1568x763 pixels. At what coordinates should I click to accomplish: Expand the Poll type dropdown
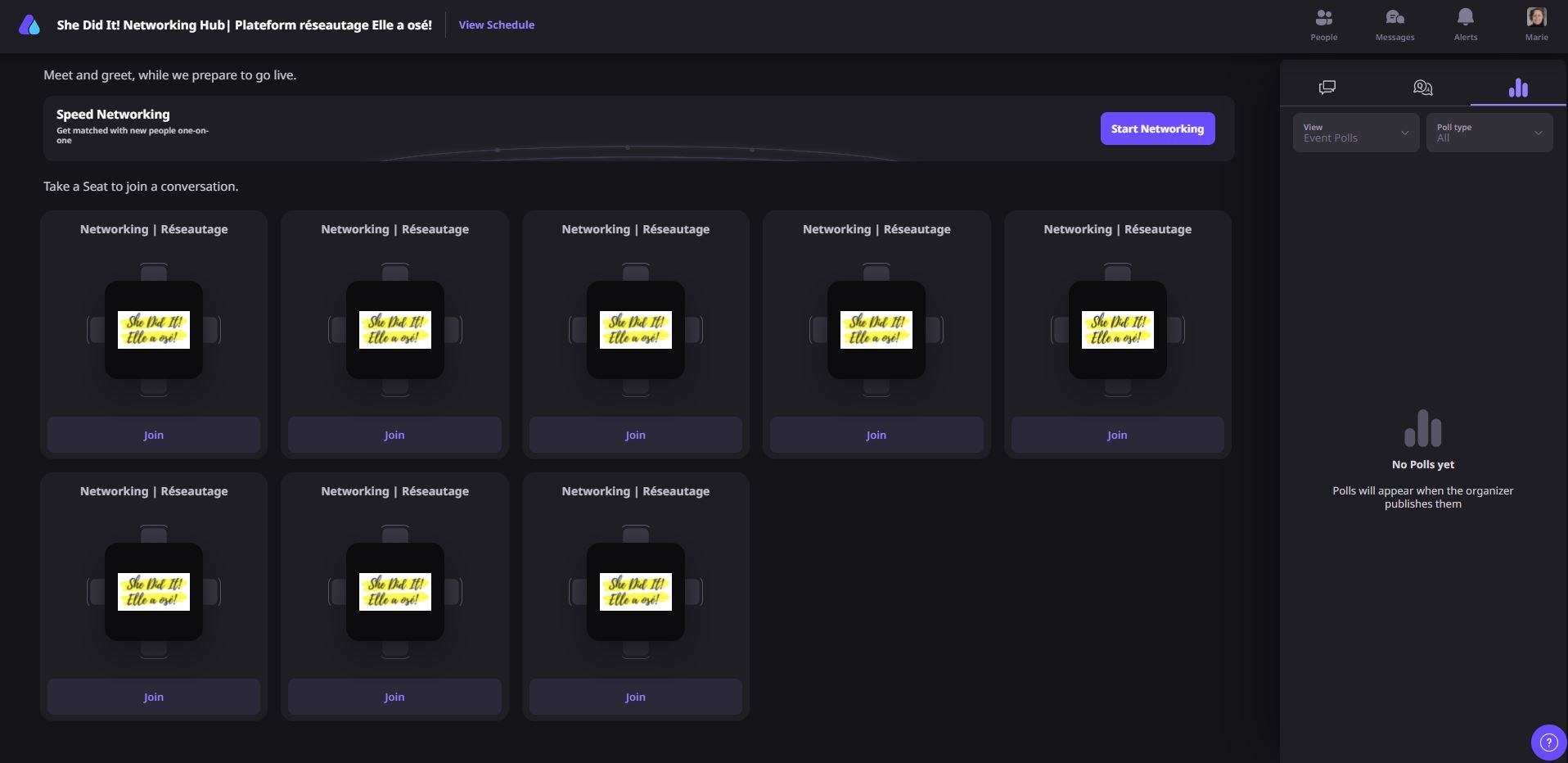[1489, 133]
